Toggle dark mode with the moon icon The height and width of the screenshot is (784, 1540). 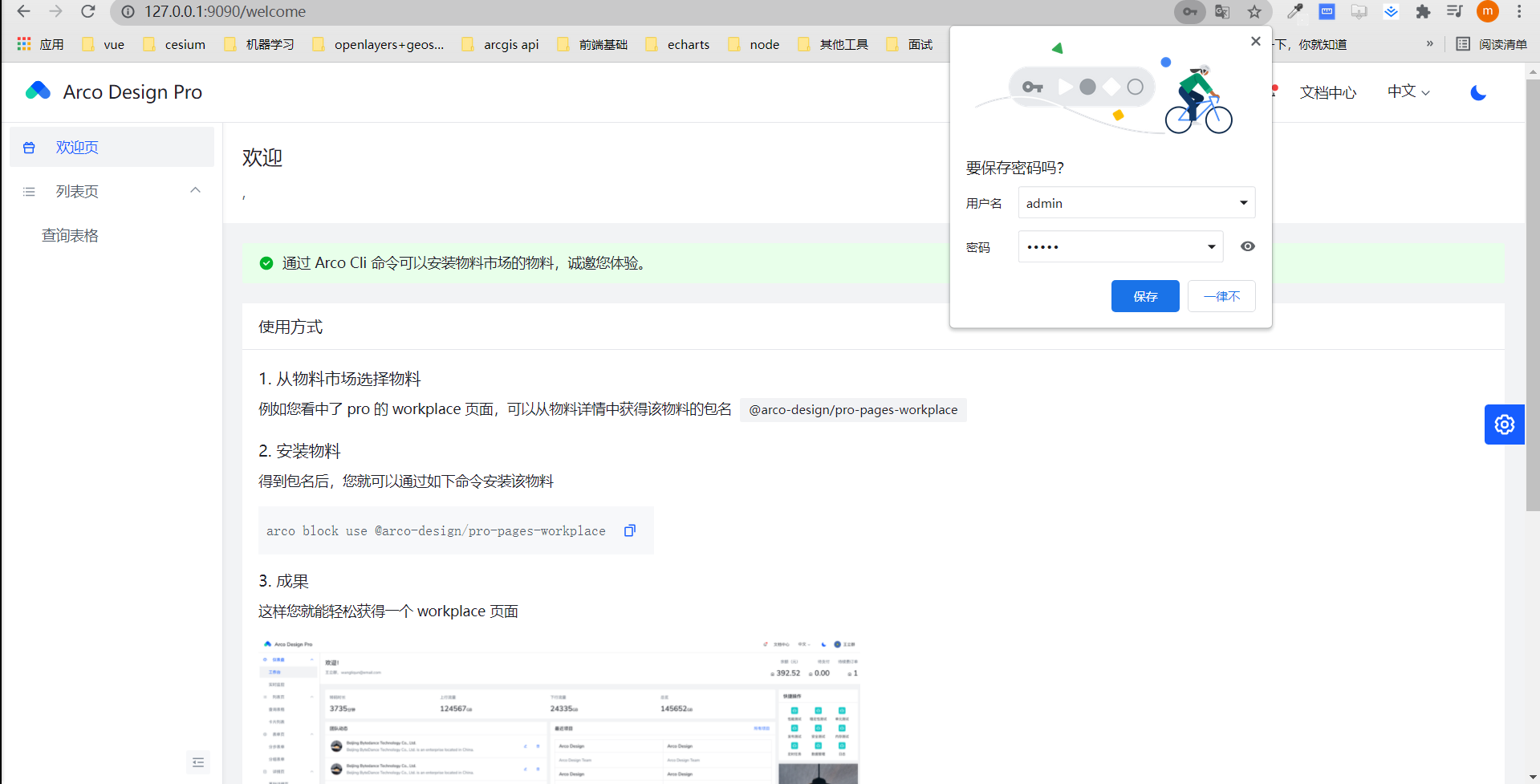(1477, 92)
